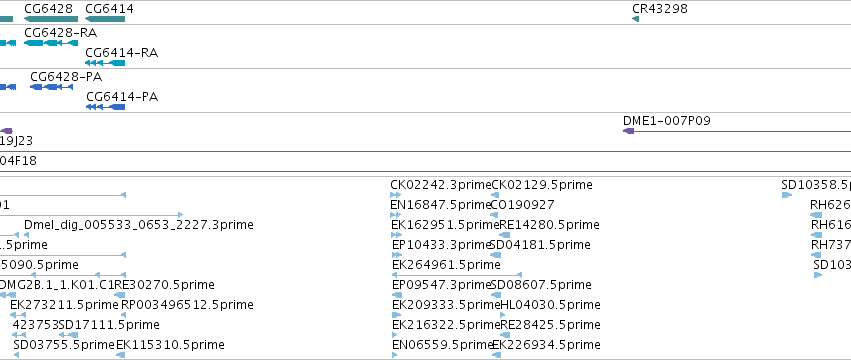Click the cyan CG6414-RA transcript glyph
851x360 pixels.
[x=105, y=63]
